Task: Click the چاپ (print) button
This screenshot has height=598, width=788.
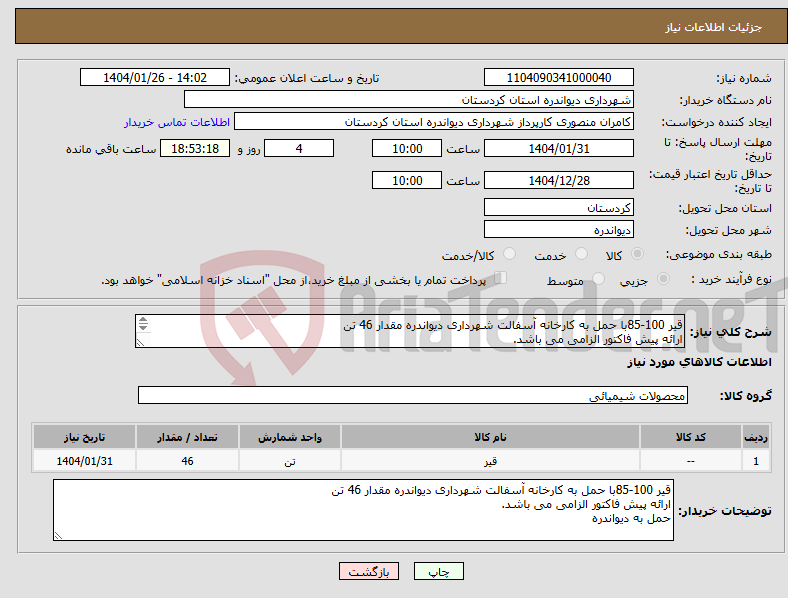Action: point(438,571)
